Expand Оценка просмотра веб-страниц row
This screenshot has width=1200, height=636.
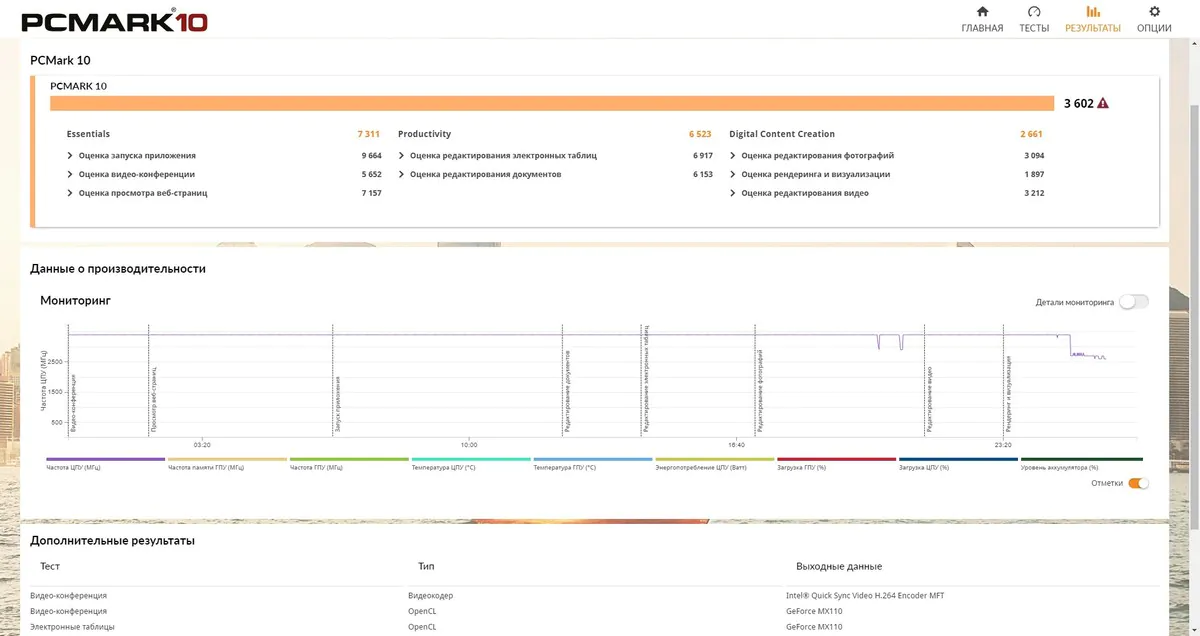click(70, 193)
